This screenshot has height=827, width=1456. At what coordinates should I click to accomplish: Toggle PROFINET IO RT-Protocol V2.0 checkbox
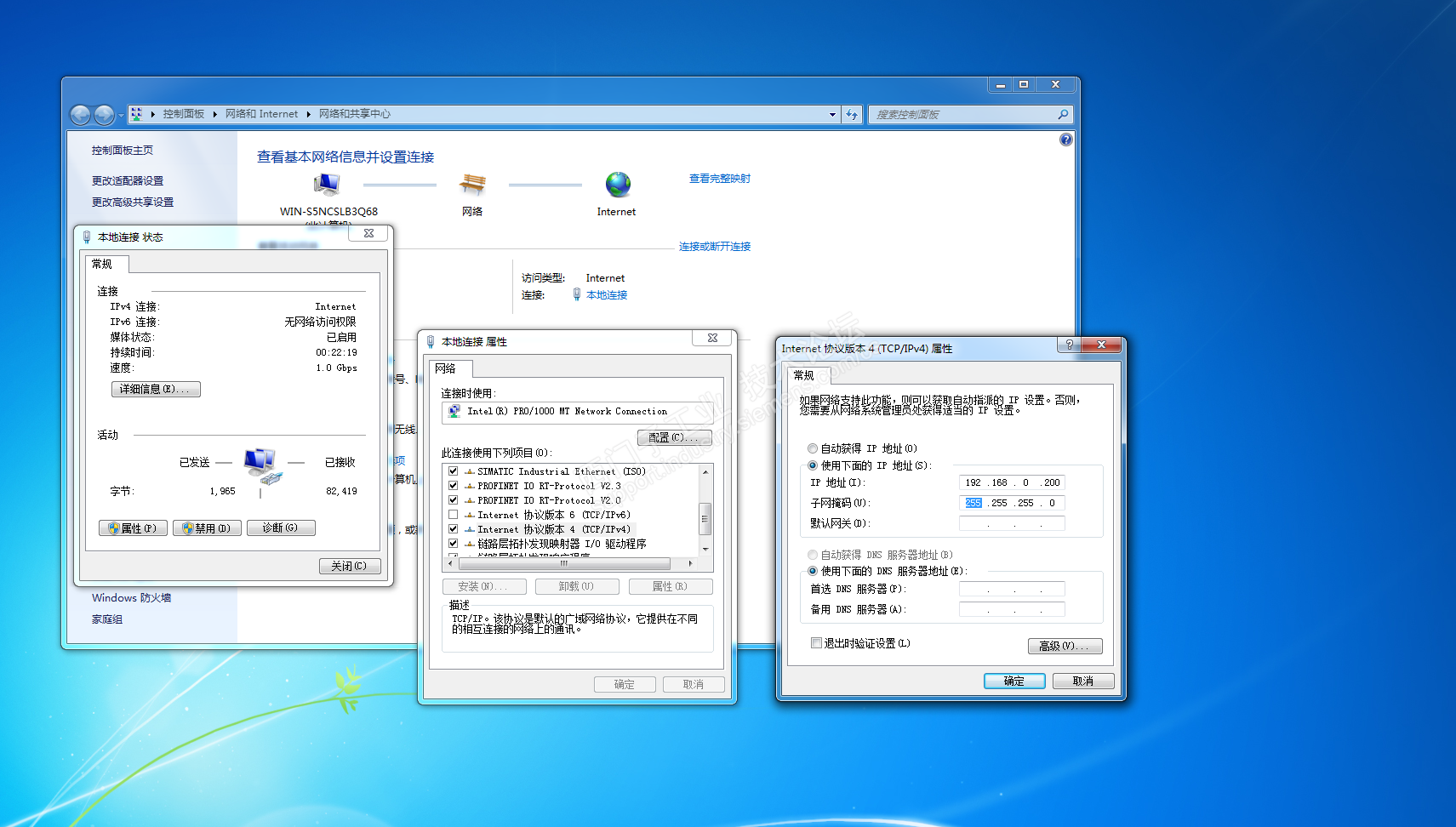tap(454, 500)
